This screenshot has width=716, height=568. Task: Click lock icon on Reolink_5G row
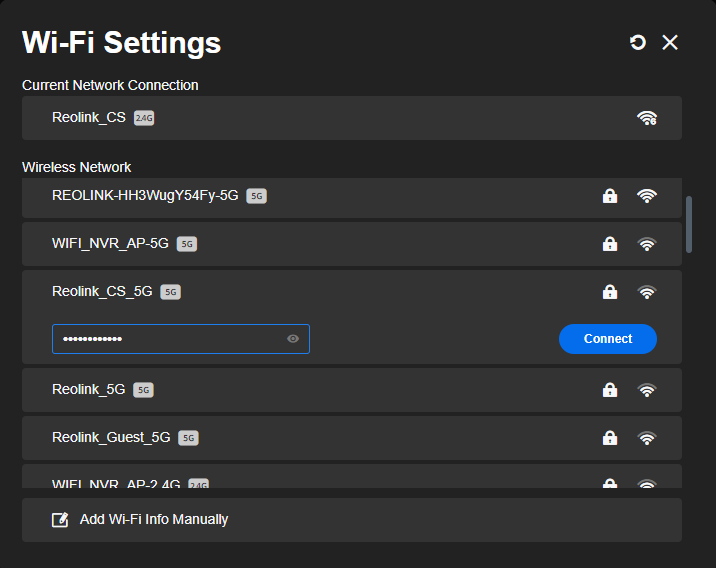pyautogui.click(x=610, y=390)
